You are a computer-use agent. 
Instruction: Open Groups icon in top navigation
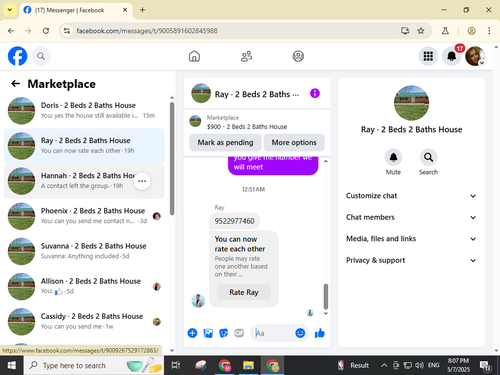coord(298,56)
